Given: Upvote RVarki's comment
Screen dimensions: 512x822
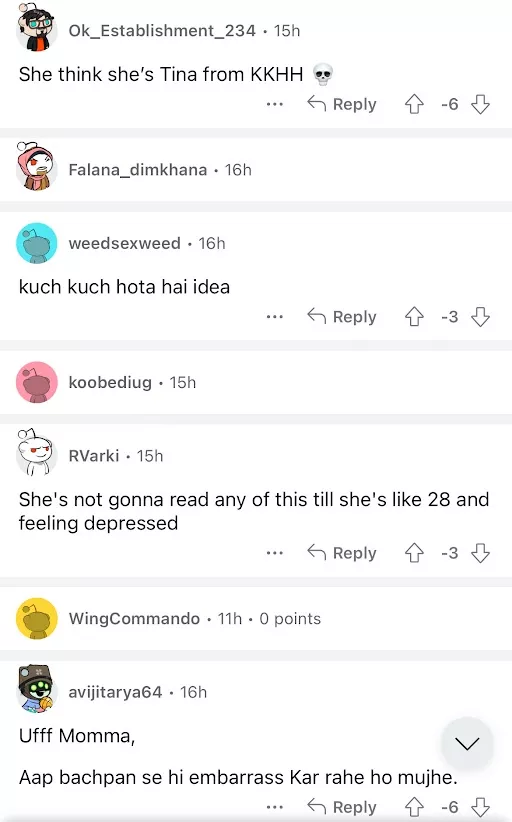Looking at the screenshot, I should click(414, 553).
